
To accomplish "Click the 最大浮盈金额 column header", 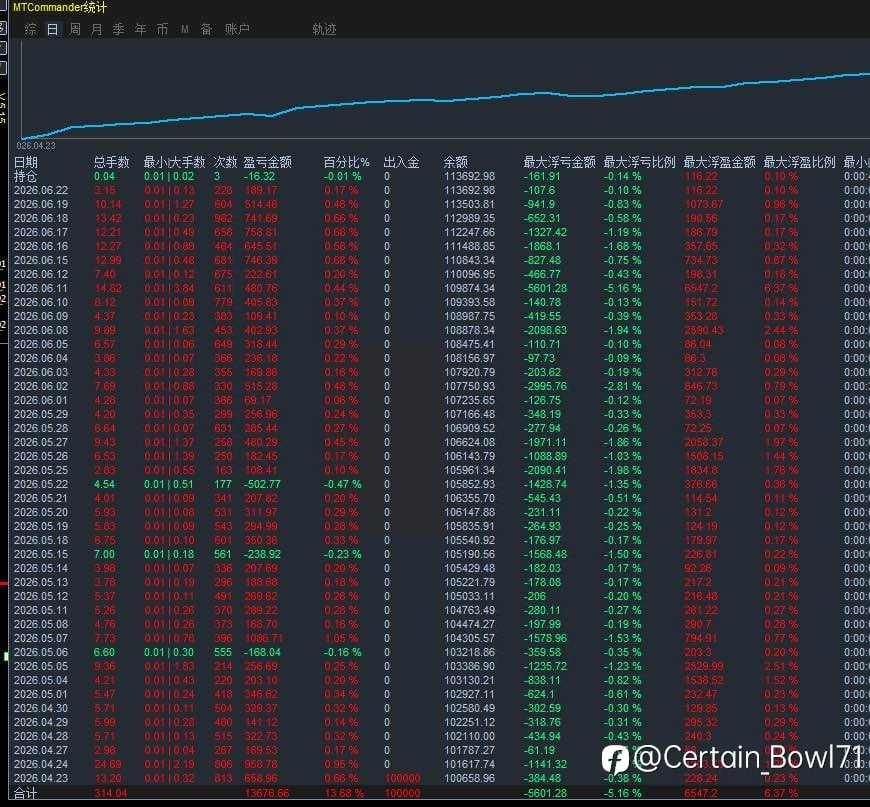I will (719, 162).
